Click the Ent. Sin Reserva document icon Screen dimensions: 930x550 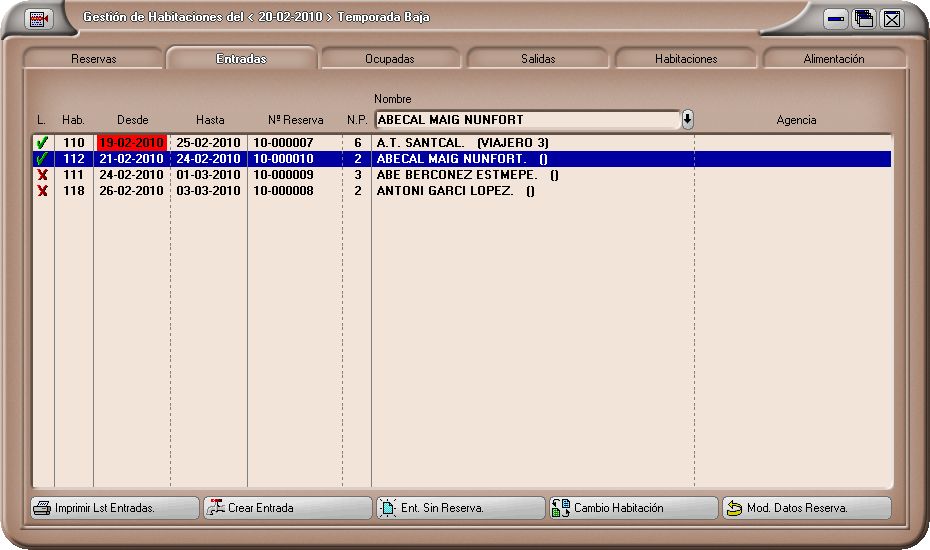tap(388, 508)
